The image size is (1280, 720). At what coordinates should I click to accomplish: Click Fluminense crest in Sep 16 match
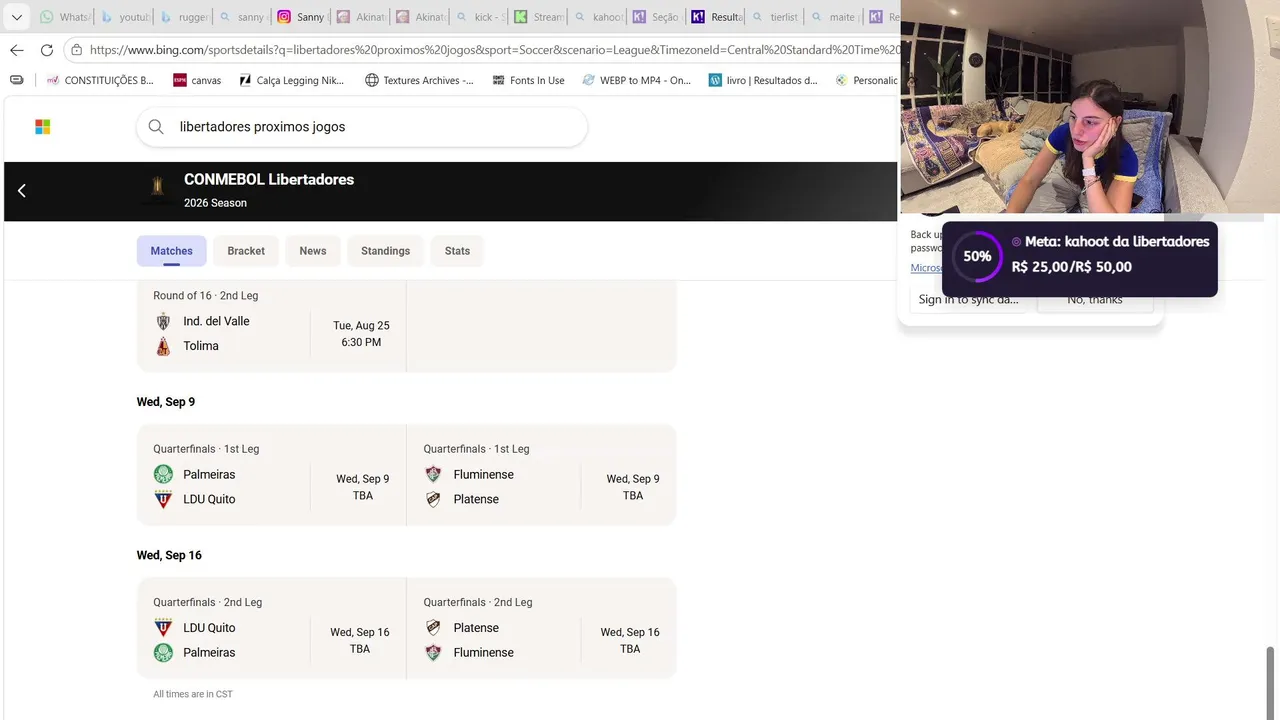tap(433, 653)
